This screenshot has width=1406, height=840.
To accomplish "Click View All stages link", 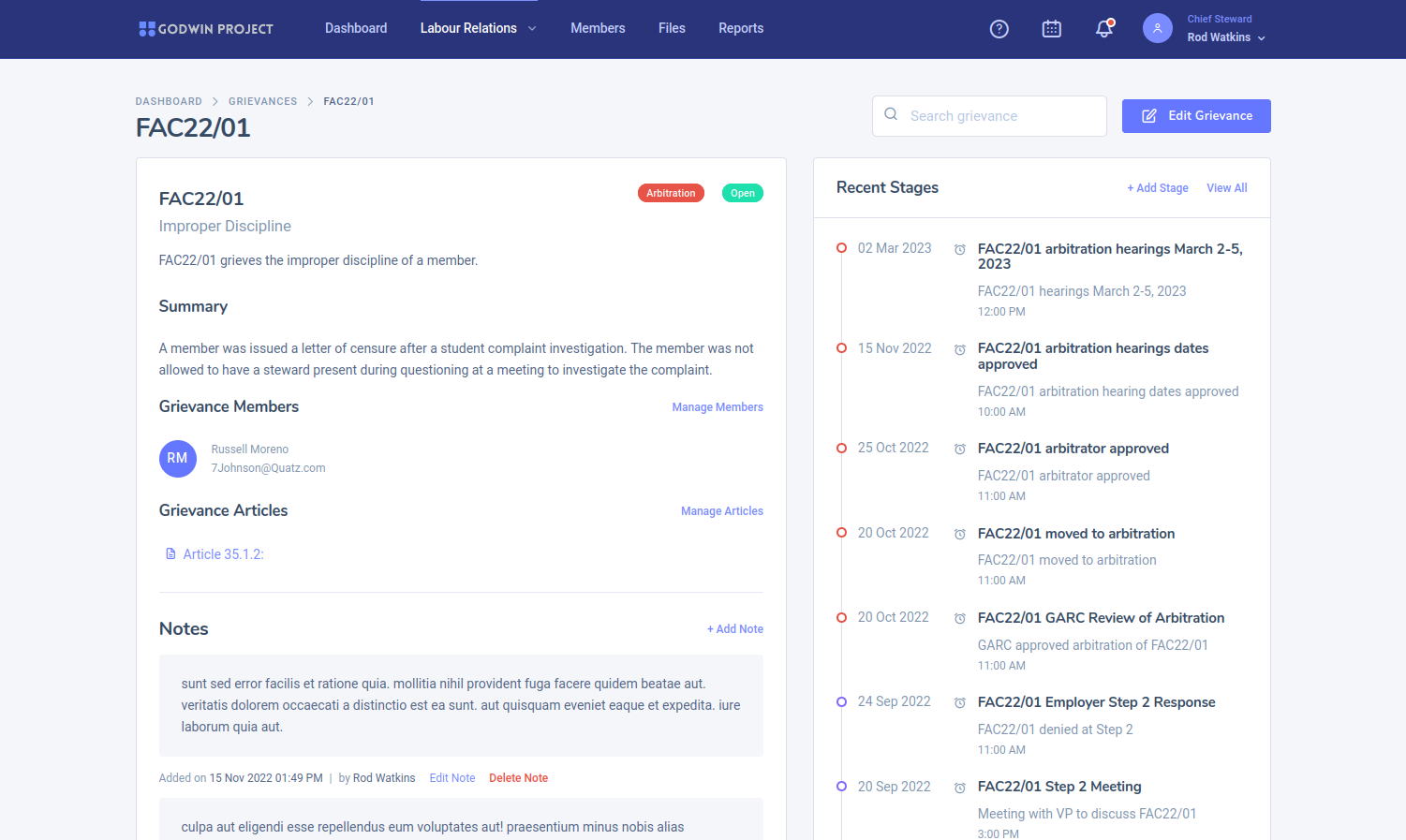I will tap(1227, 188).
